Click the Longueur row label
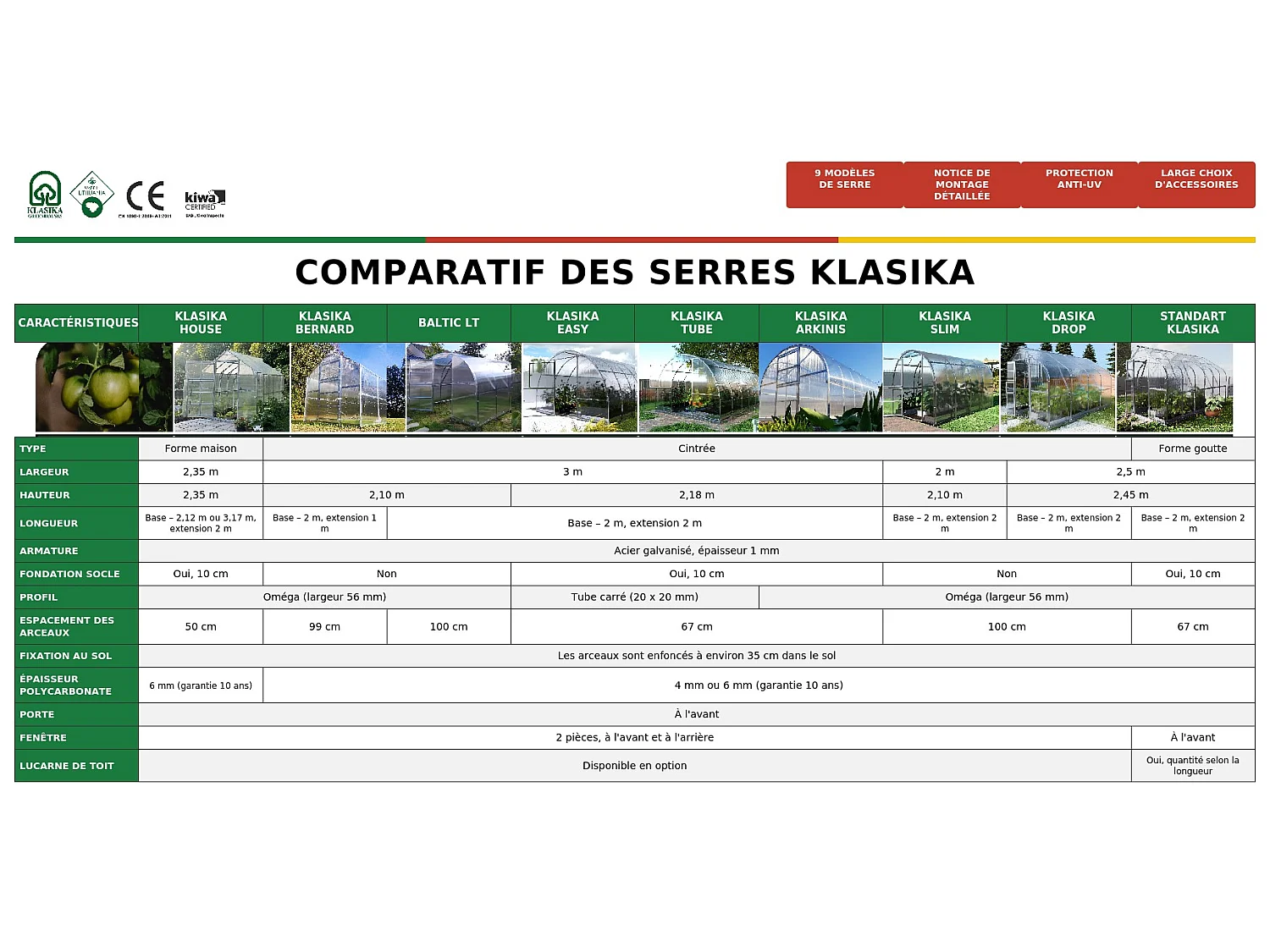Screen dimensions: 1270x952 [77, 523]
